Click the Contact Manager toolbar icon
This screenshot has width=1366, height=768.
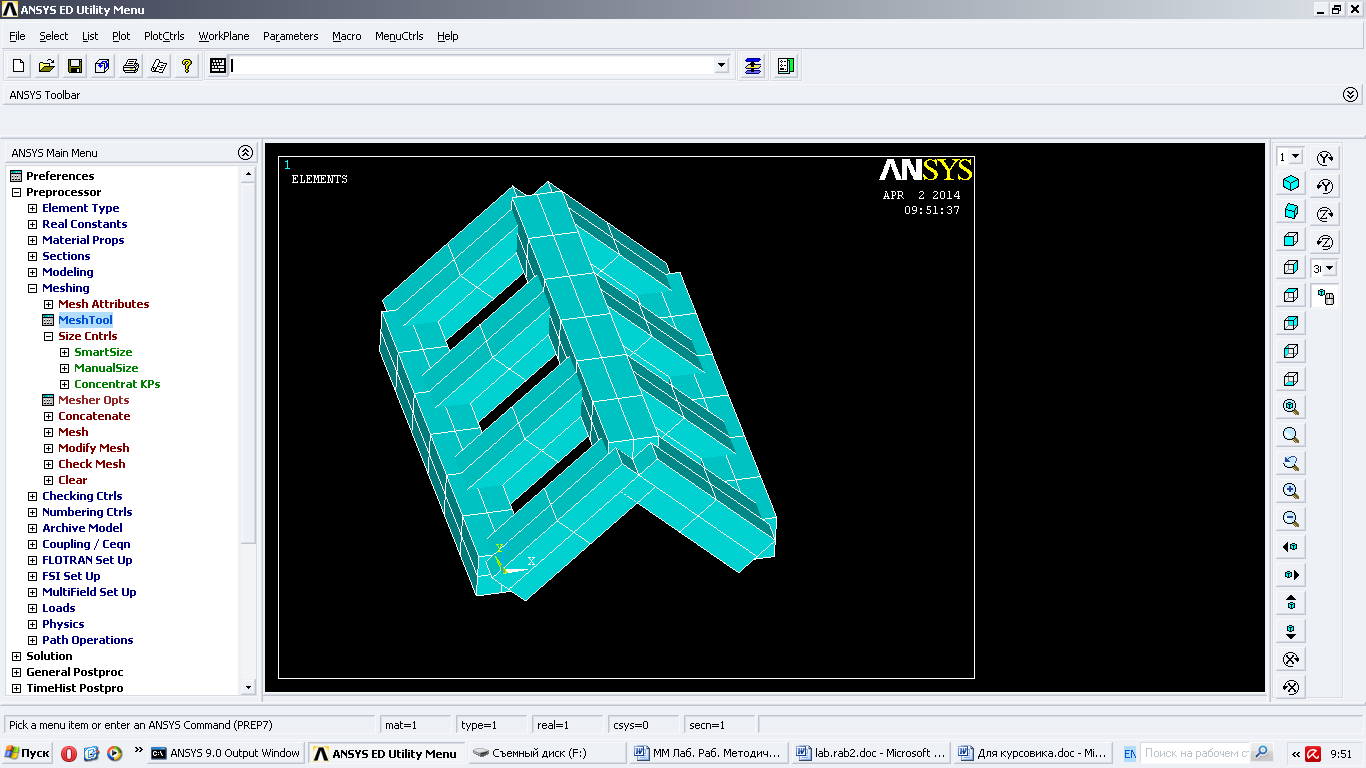point(786,66)
